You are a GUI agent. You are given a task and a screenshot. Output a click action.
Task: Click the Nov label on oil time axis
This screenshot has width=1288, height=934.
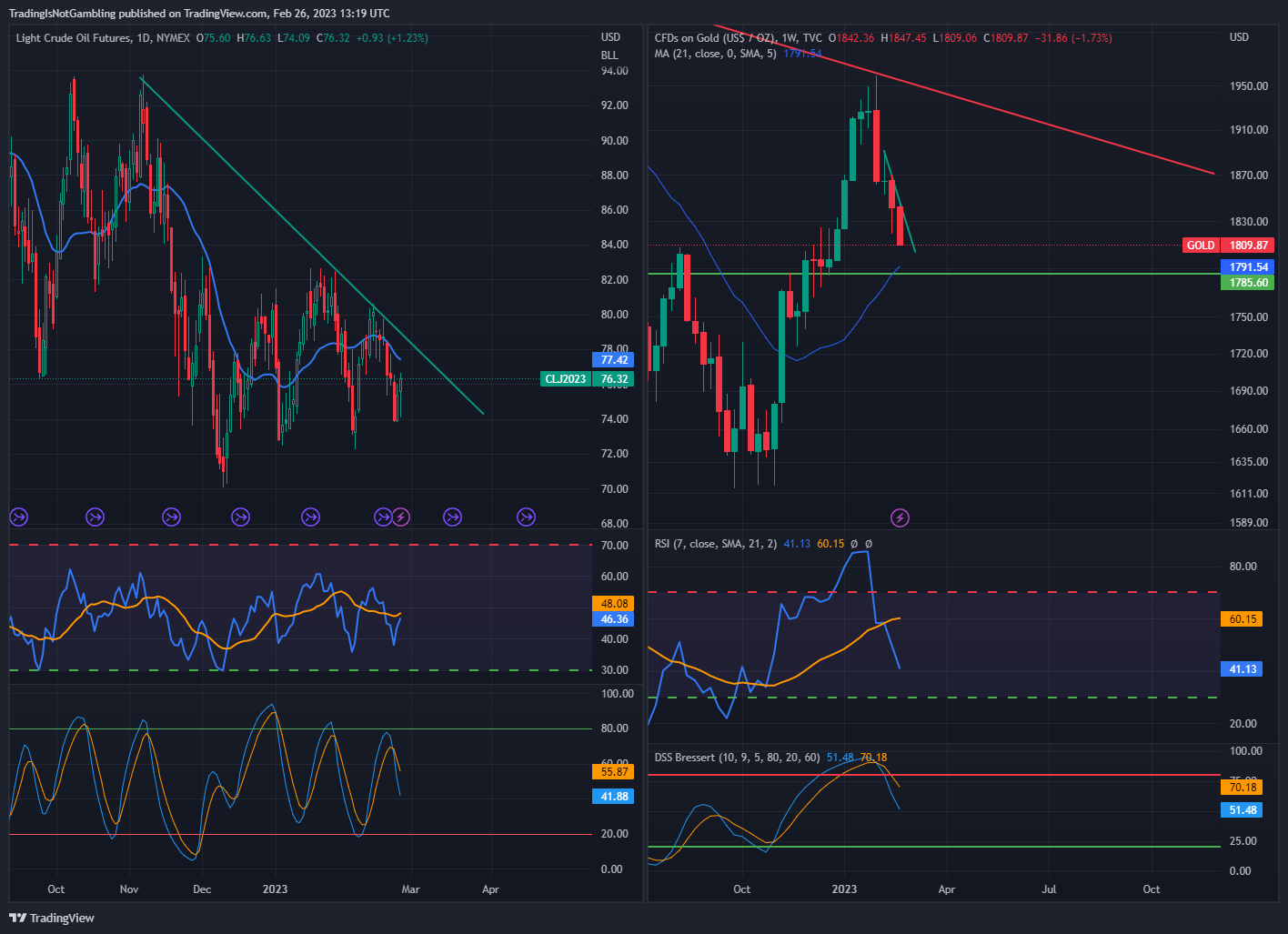pos(128,889)
